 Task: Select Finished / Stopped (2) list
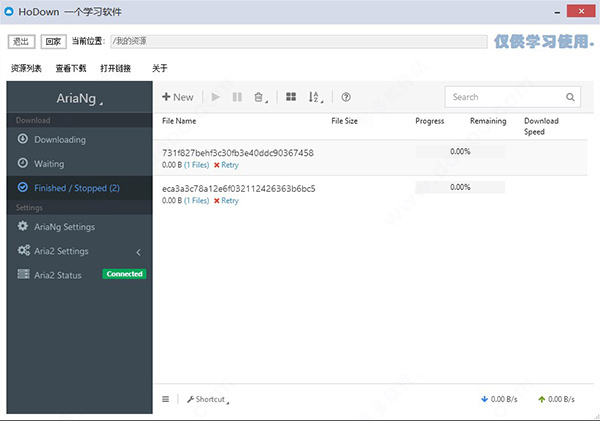[79, 188]
